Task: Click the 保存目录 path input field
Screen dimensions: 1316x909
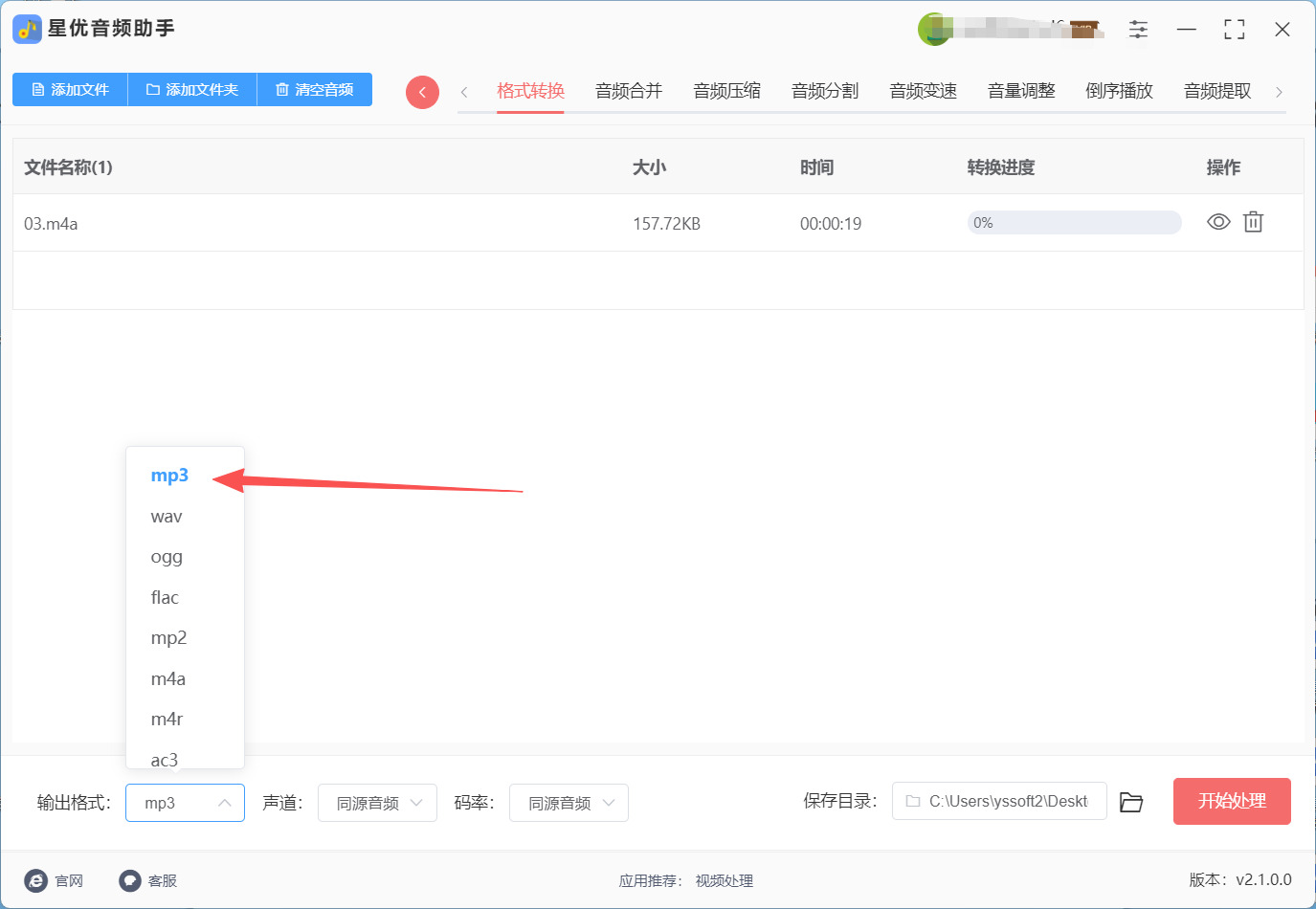Action: pyautogui.click(x=999, y=801)
